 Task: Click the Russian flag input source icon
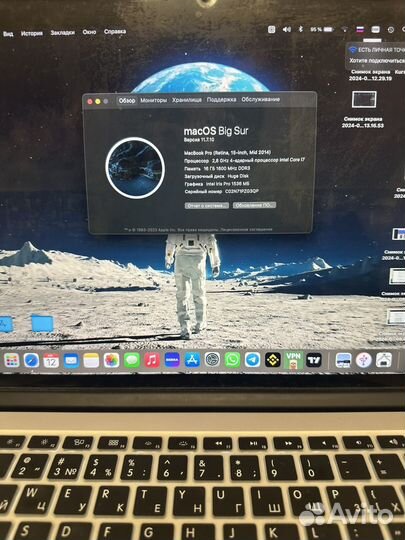click(360, 30)
